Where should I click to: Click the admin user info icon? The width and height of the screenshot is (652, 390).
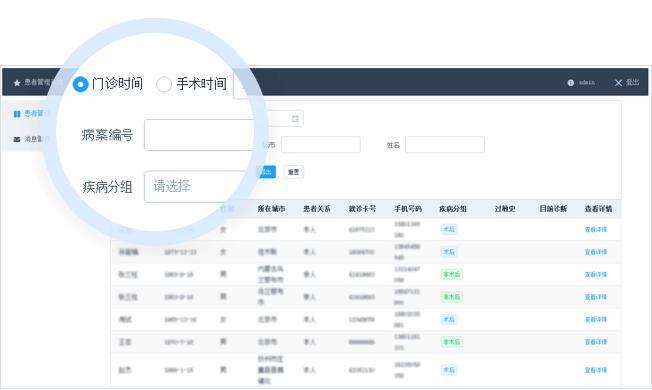tap(570, 83)
